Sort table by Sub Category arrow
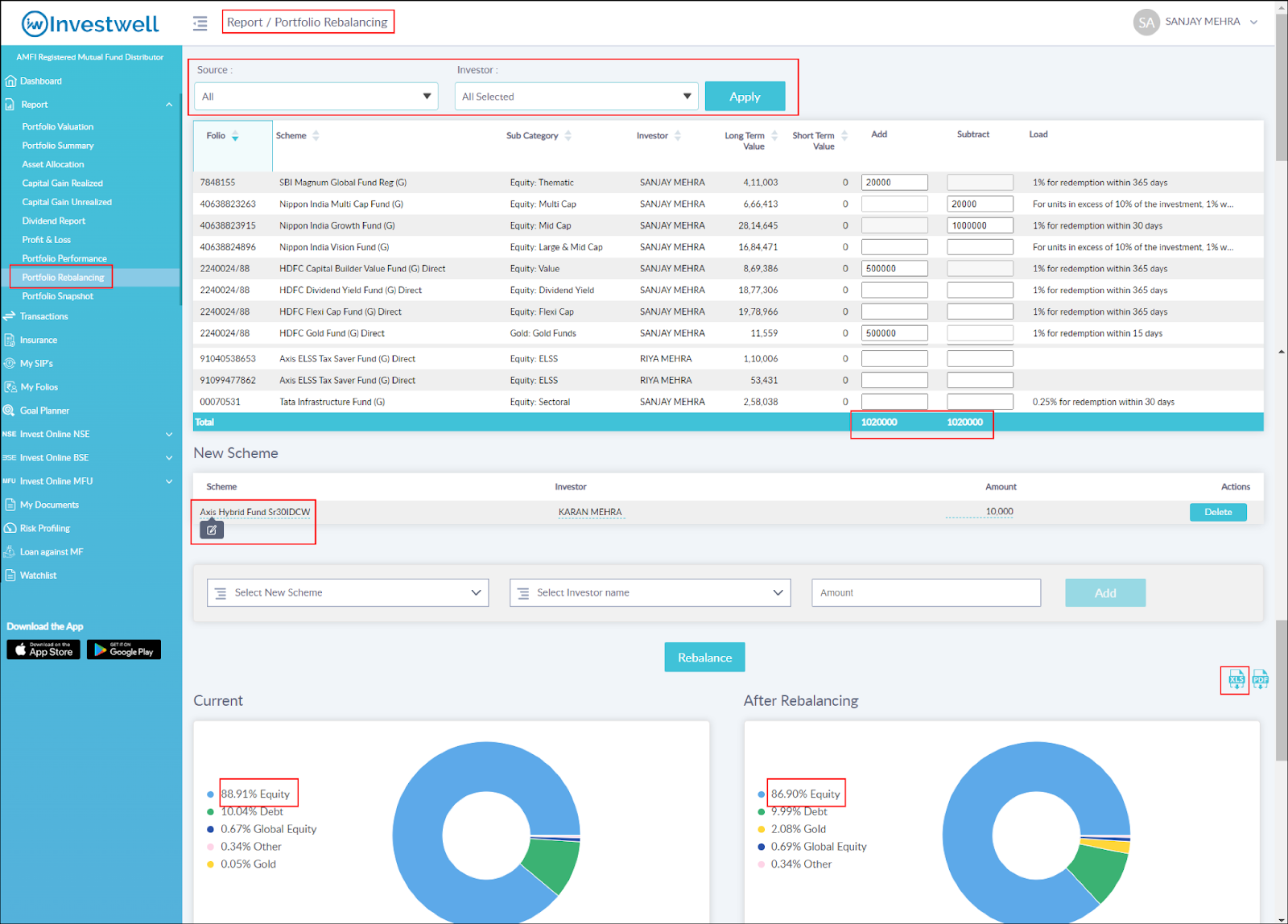This screenshot has width=1288, height=924. click(568, 136)
